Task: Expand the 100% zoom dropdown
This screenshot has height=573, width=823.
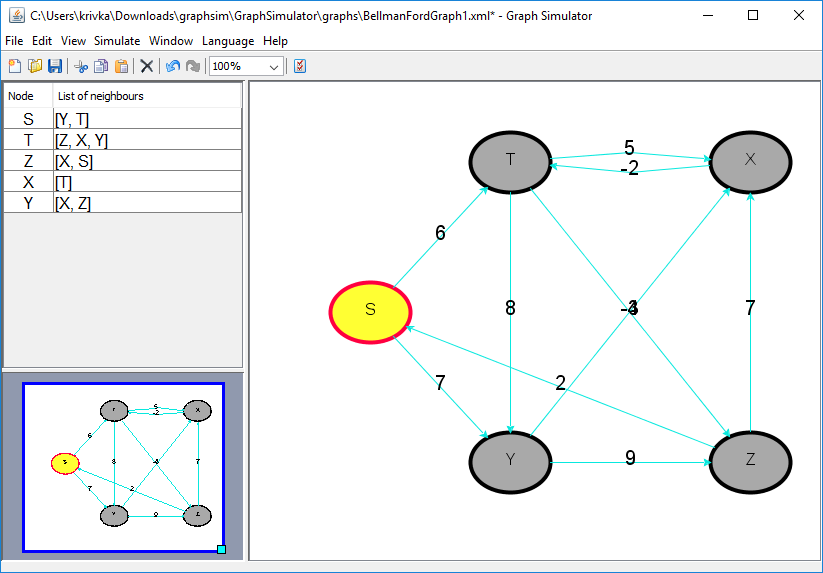Action: [x=274, y=66]
